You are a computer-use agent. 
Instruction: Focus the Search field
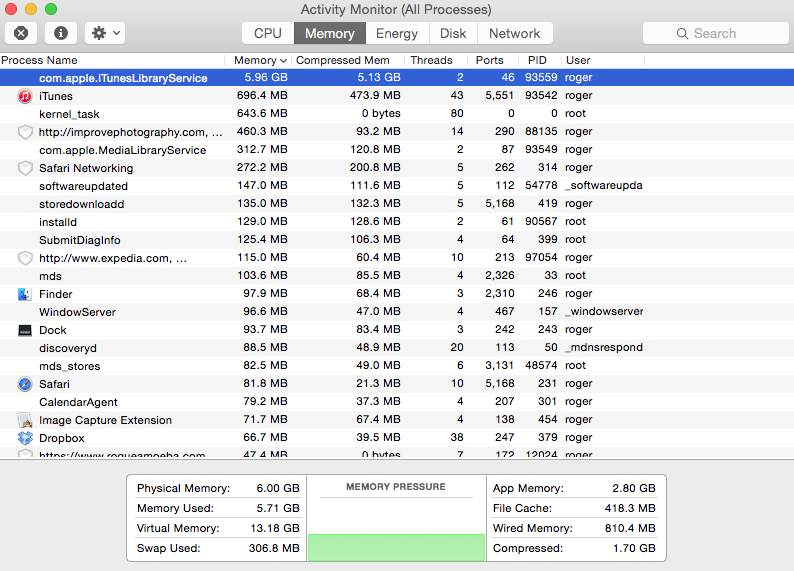click(x=716, y=33)
